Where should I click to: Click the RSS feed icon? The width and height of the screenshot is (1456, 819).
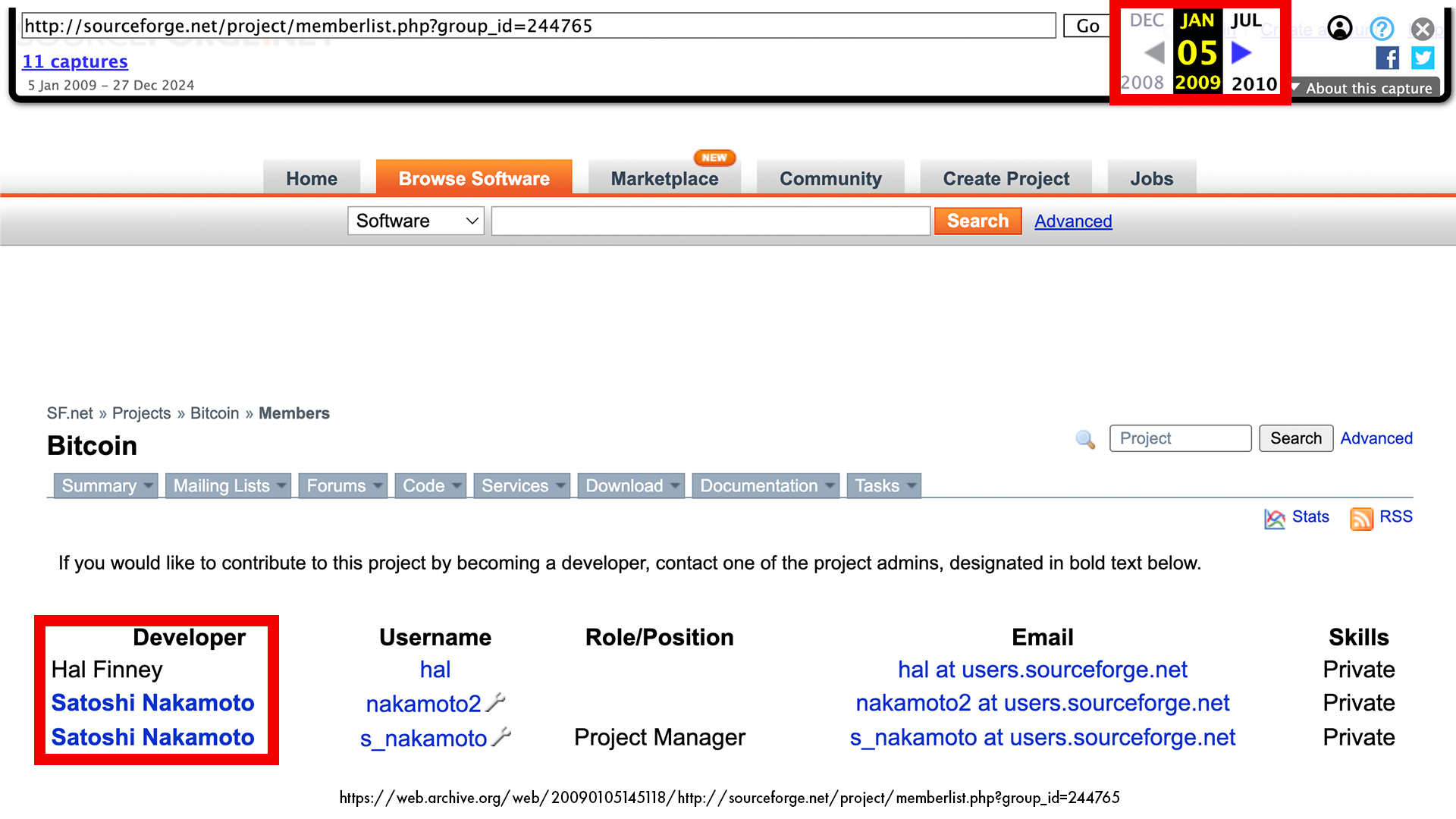pos(1361,519)
